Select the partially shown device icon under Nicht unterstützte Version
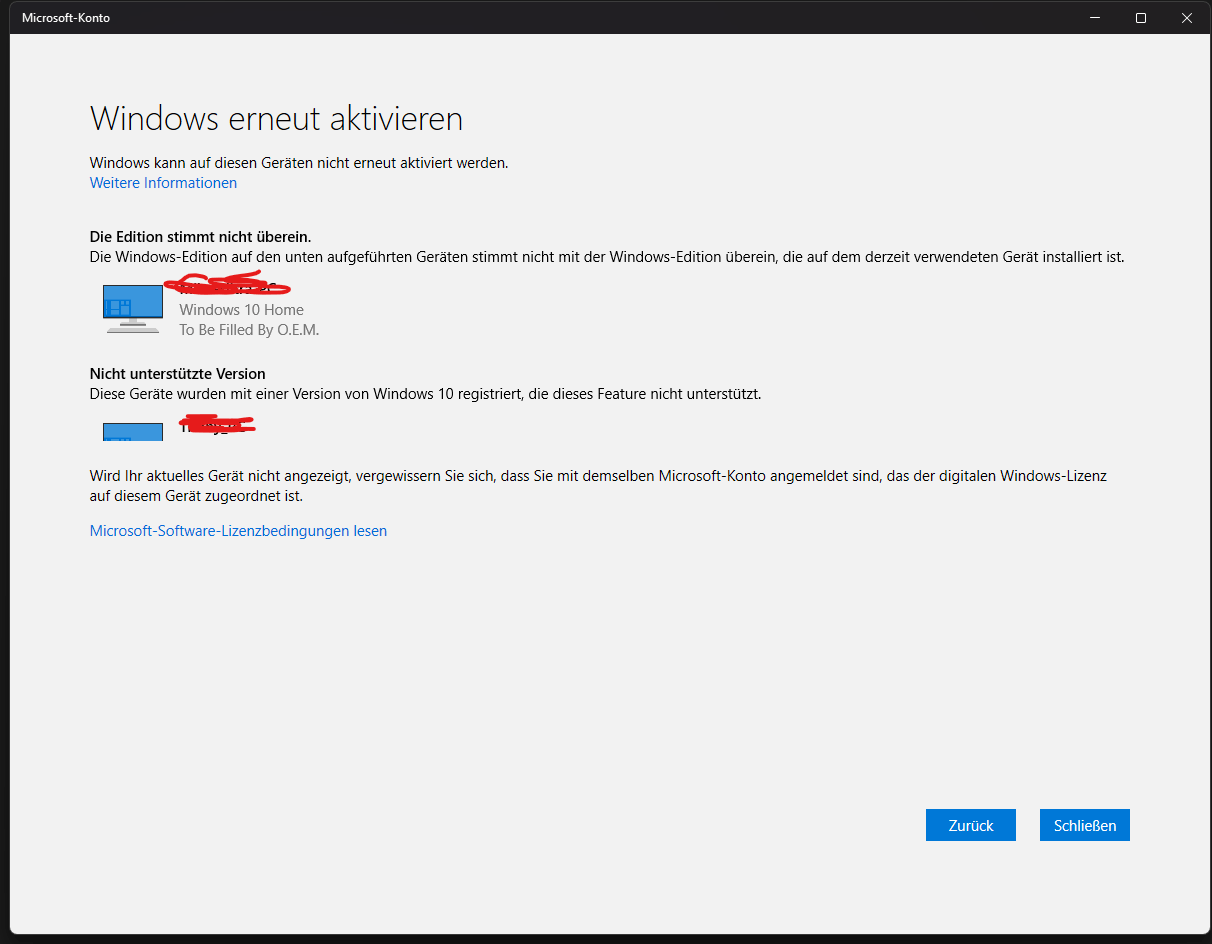Screen dimensions: 1212x944 tap(133, 432)
